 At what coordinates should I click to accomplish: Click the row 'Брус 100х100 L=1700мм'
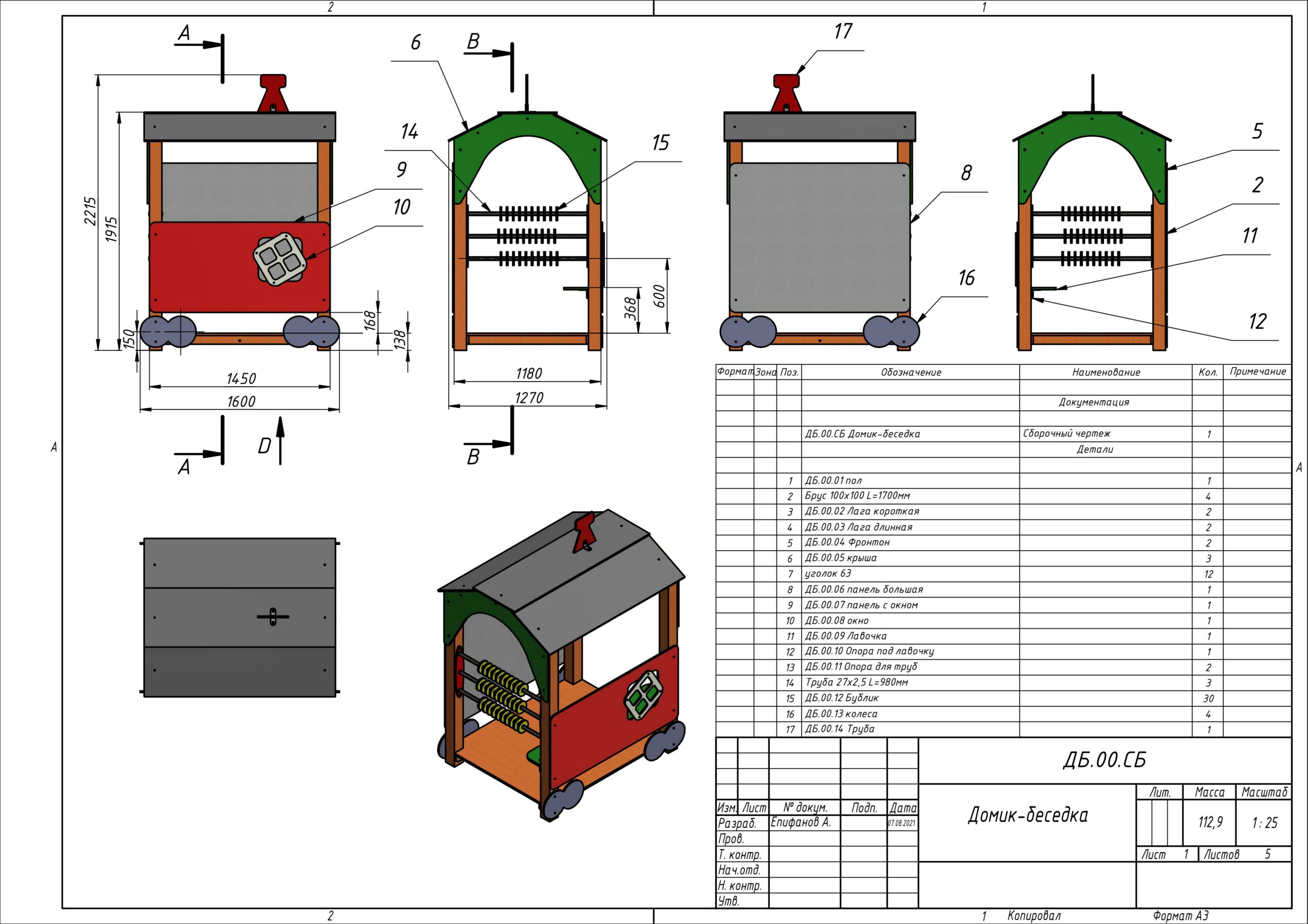pos(1003,496)
